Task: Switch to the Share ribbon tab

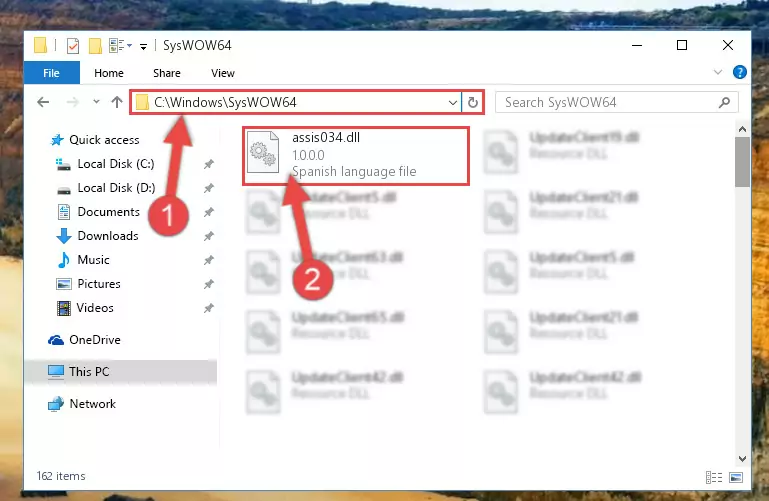Action: tap(167, 73)
